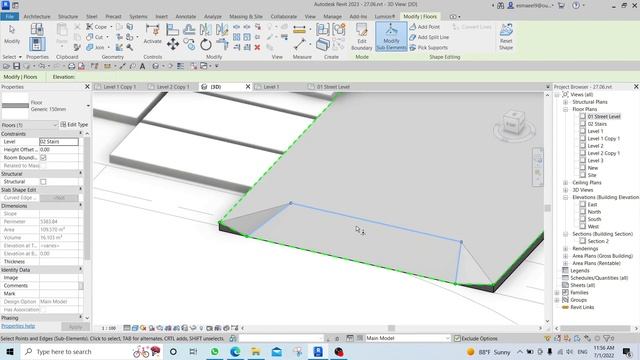The height and width of the screenshot is (360, 640).
Task: Click the Edit Boundary tool
Action: point(362,37)
